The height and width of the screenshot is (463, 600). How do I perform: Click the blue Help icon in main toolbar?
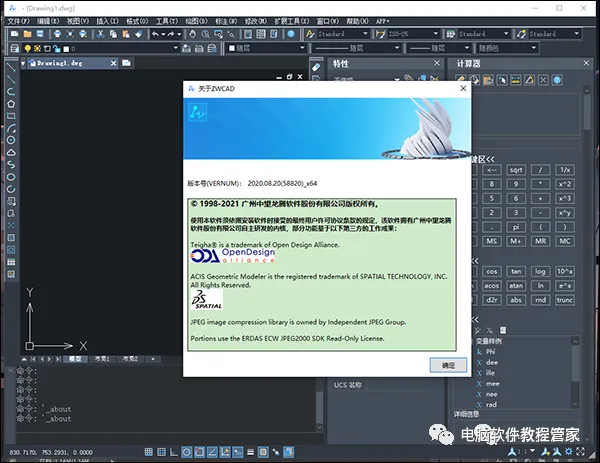(291, 34)
